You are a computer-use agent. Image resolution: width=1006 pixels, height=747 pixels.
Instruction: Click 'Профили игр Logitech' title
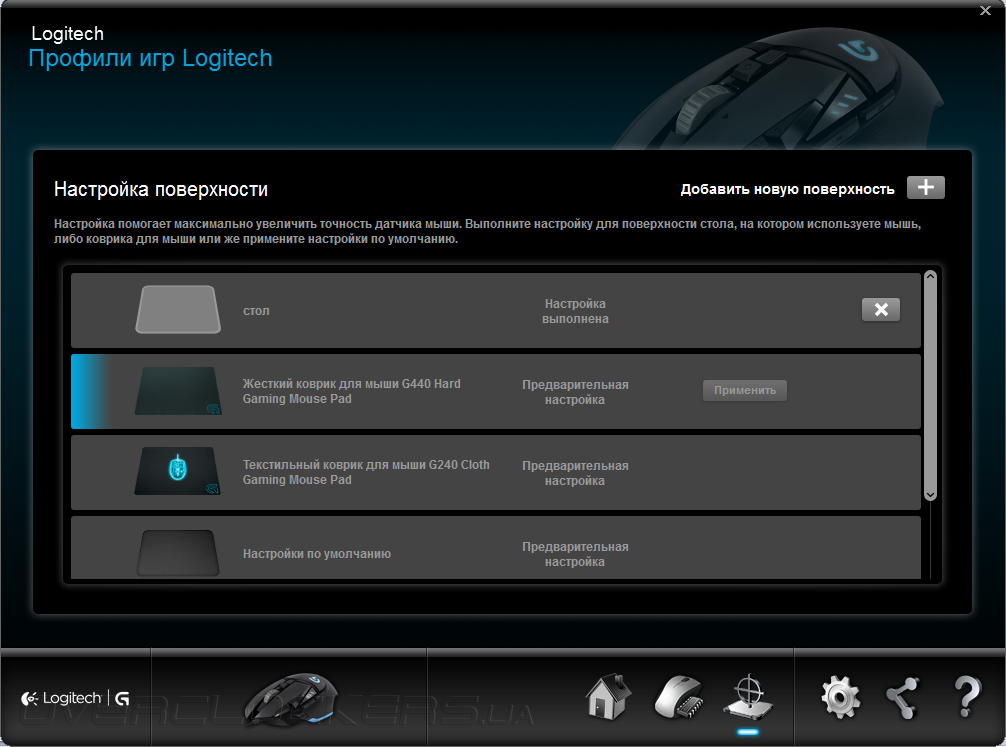pos(151,58)
